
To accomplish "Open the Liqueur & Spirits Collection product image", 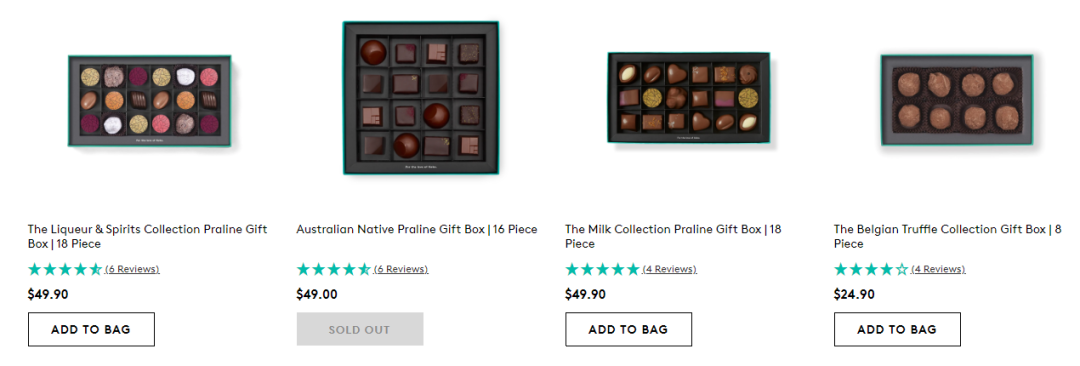I will (149, 101).
